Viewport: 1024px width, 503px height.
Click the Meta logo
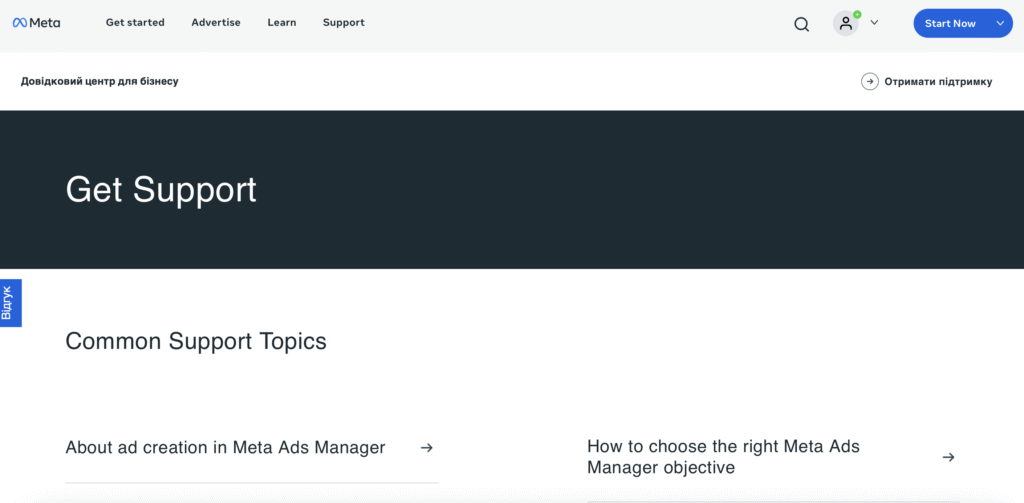(36, 23)
